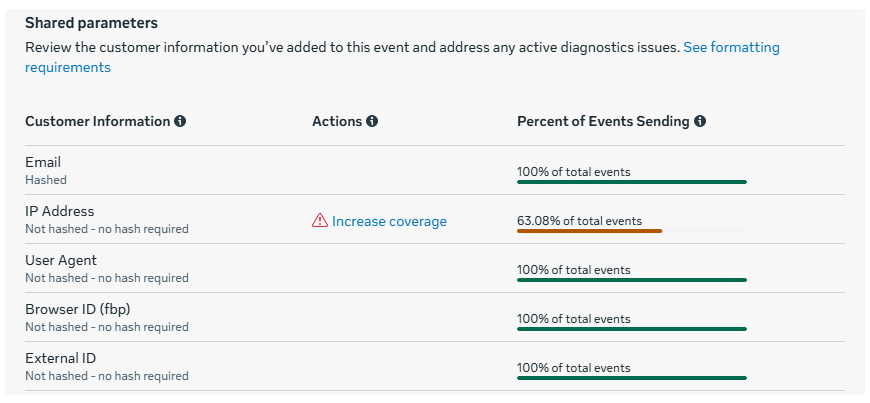Open the See formatting requirements link
The image size is (870, 403).
pos(731,48)
